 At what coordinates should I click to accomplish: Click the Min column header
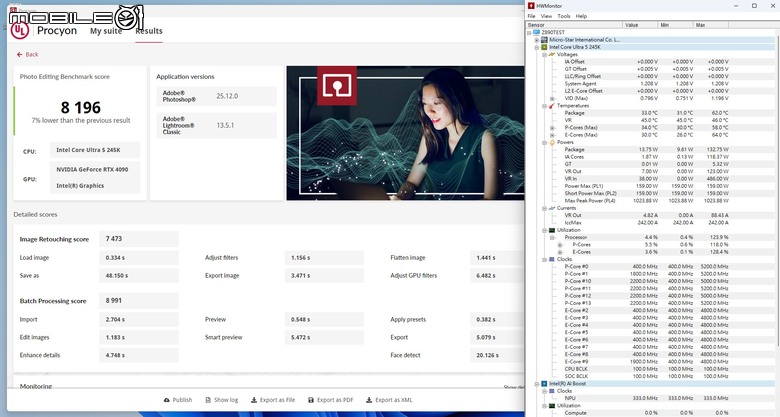point(676,25)
